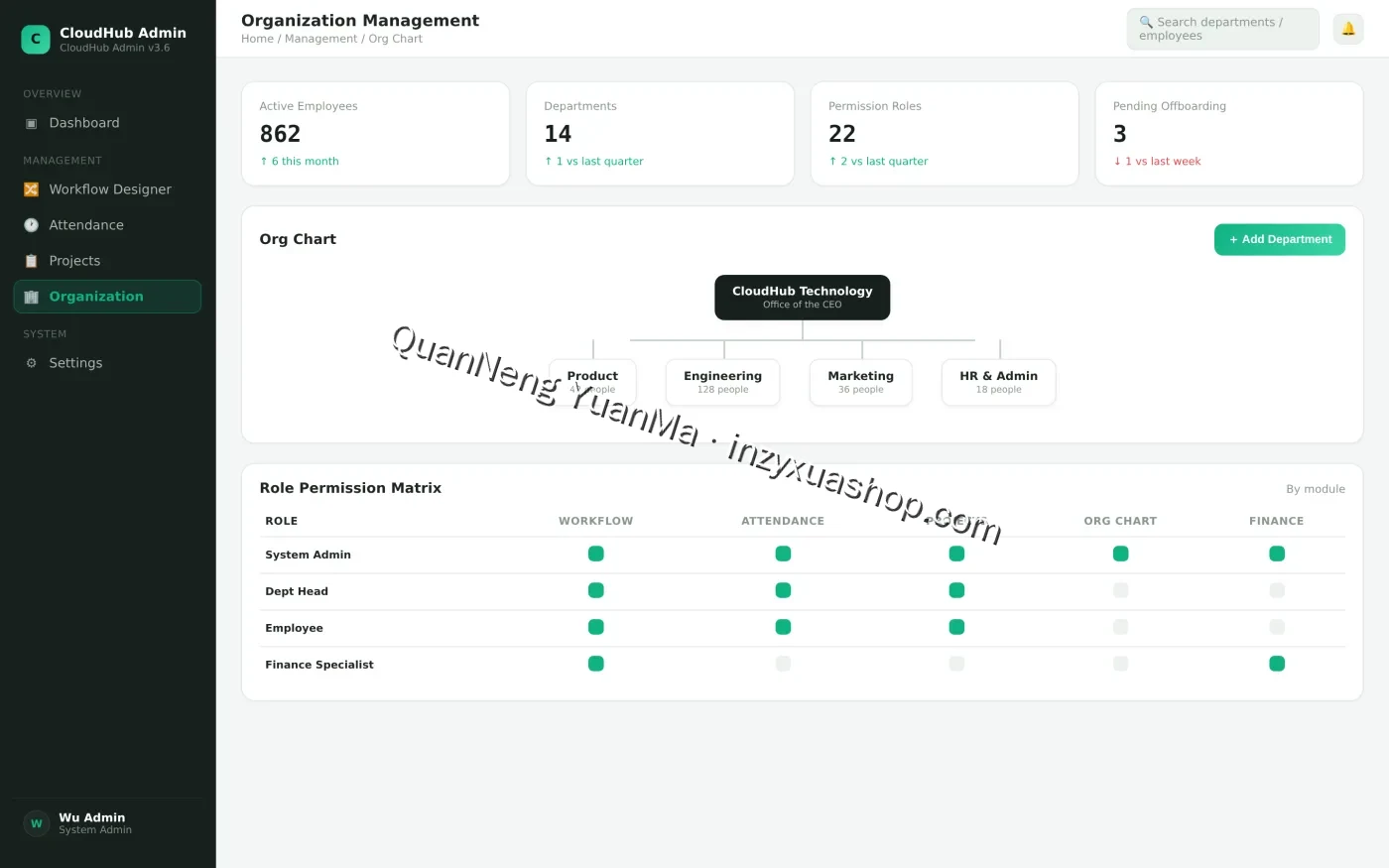Click the WORKFLOW column header
1389x868 pixels.
[595, 521]
